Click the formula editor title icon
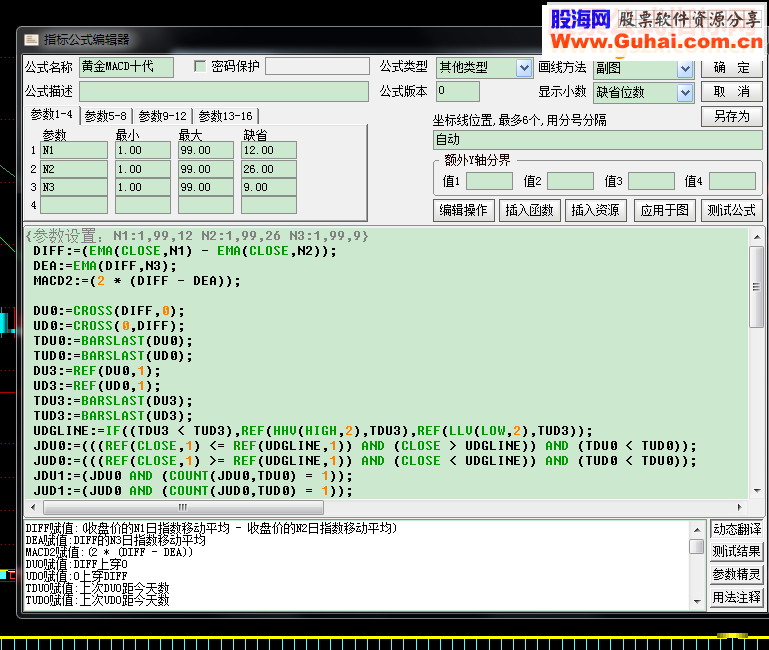This screenshot has height=650, width=769. 31,40
